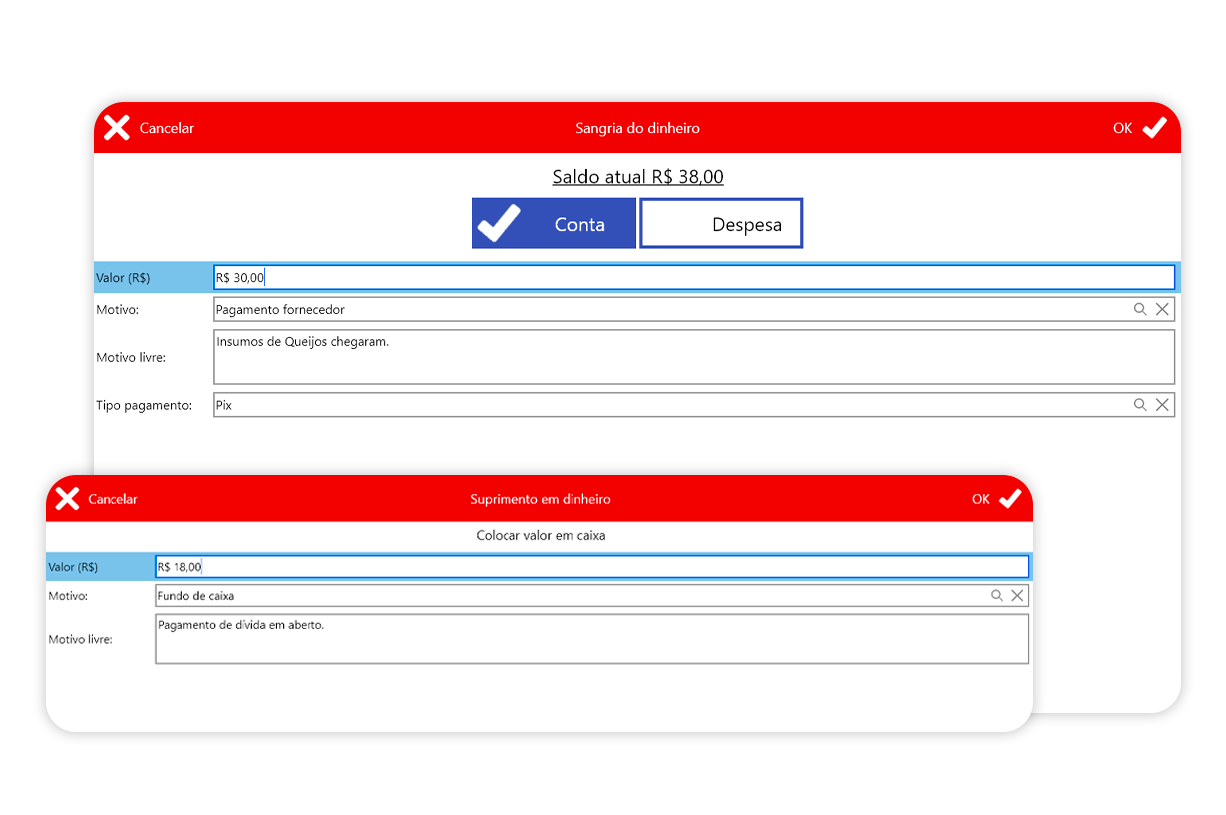
Task: Open search for Pagamento fornecedor Motivo field
Action: point(1140,310)
